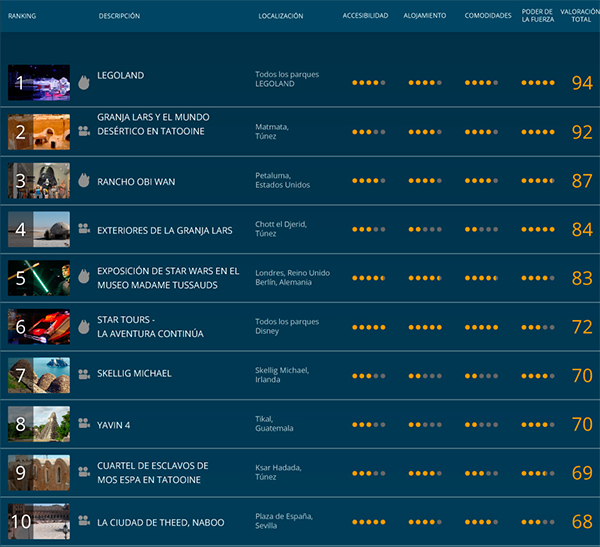Click the Valoración Total column header
This screenshot has width=600, height=547.
coord(580,16)
